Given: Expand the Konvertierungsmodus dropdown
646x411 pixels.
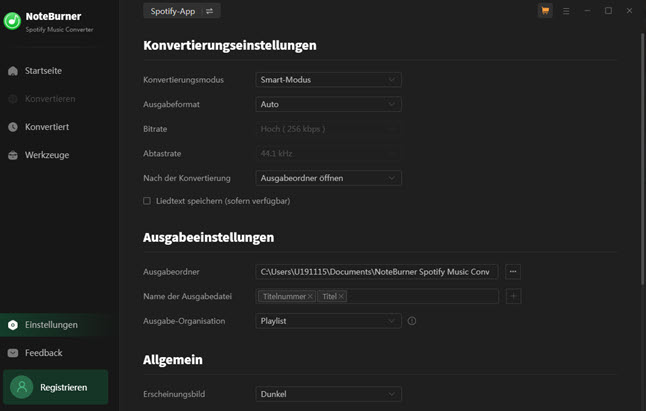Looking at the screenshot, I should click(x=328, y=80).
